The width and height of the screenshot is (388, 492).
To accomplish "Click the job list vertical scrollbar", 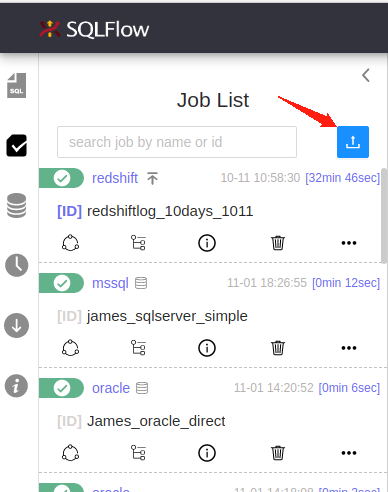I will click(384, 215).
